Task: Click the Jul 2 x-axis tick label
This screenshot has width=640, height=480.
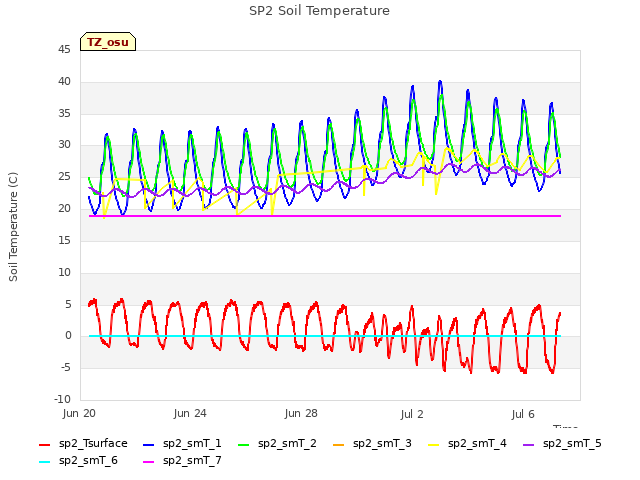Action: tap(412, 414)
